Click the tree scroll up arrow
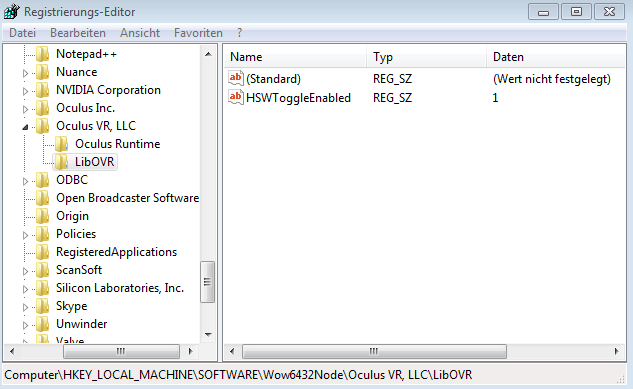 click(208, 54)
